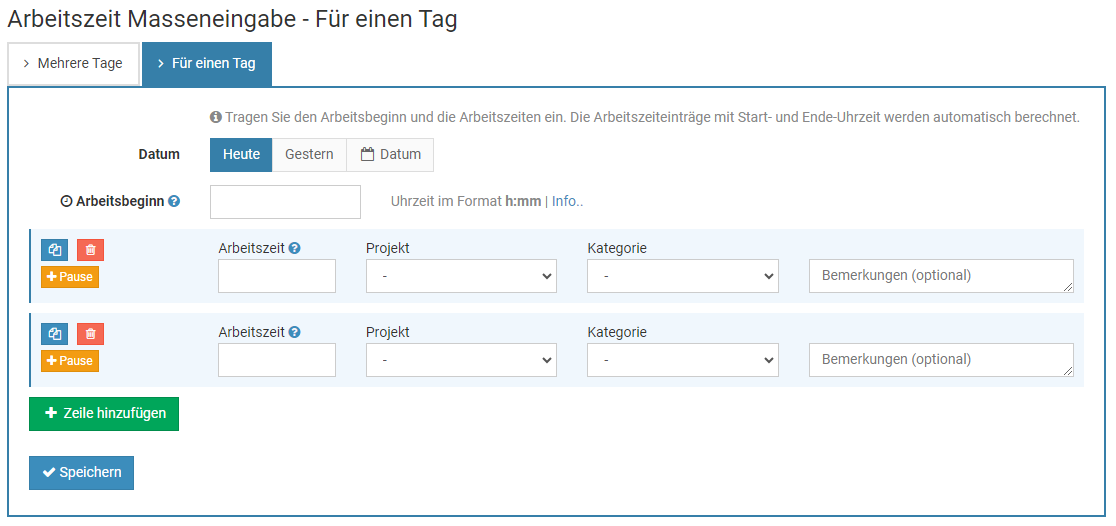
Task: Select Gestern as the date
Action: coord(309,155)
